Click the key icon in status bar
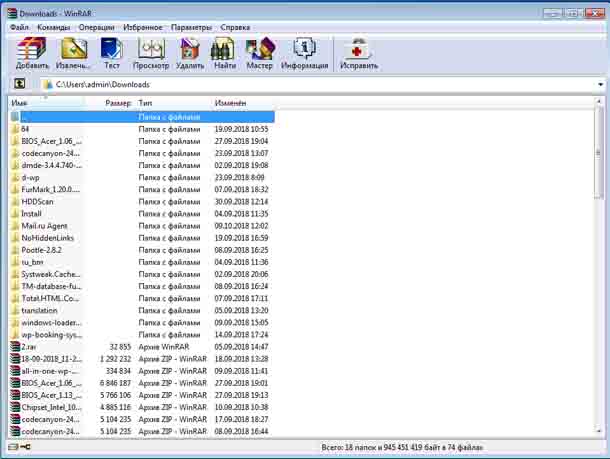 25,447
